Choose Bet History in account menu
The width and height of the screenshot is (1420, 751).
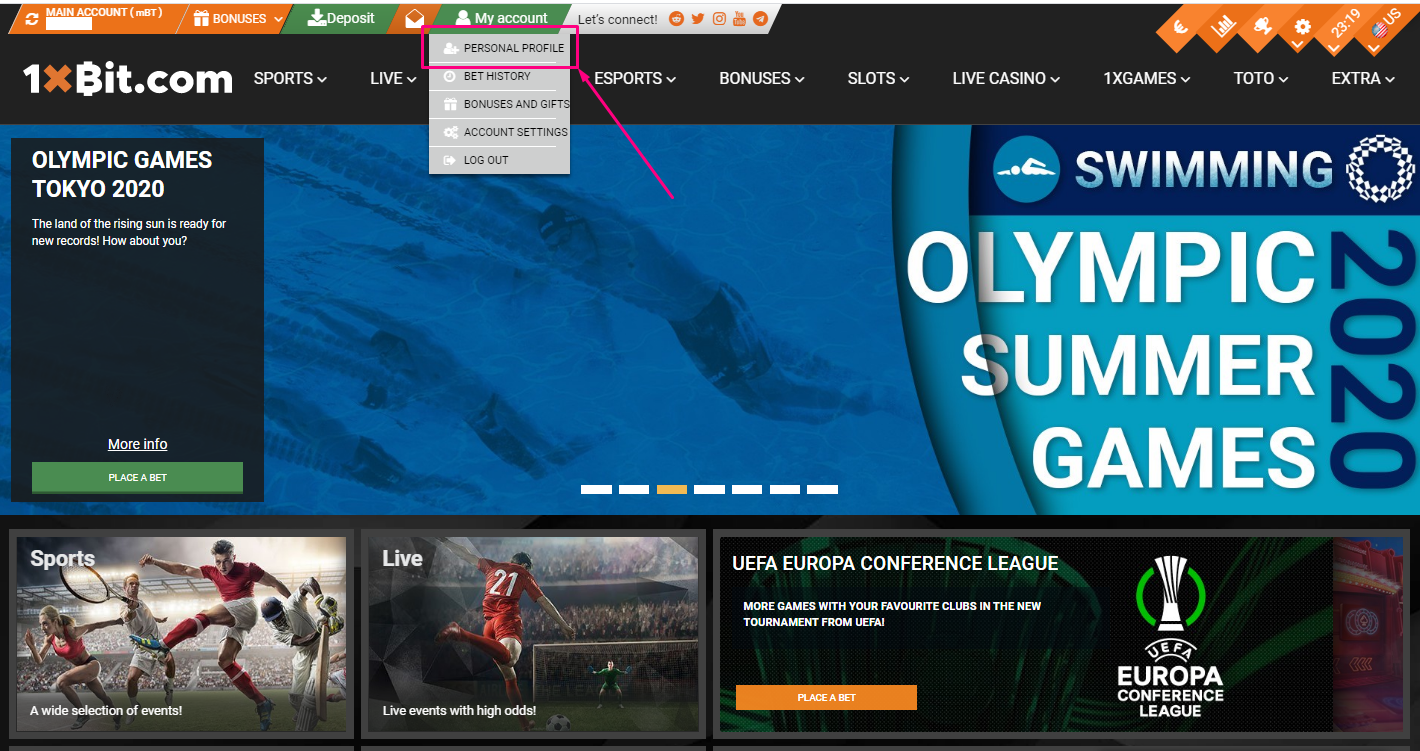tap(496, 76)
